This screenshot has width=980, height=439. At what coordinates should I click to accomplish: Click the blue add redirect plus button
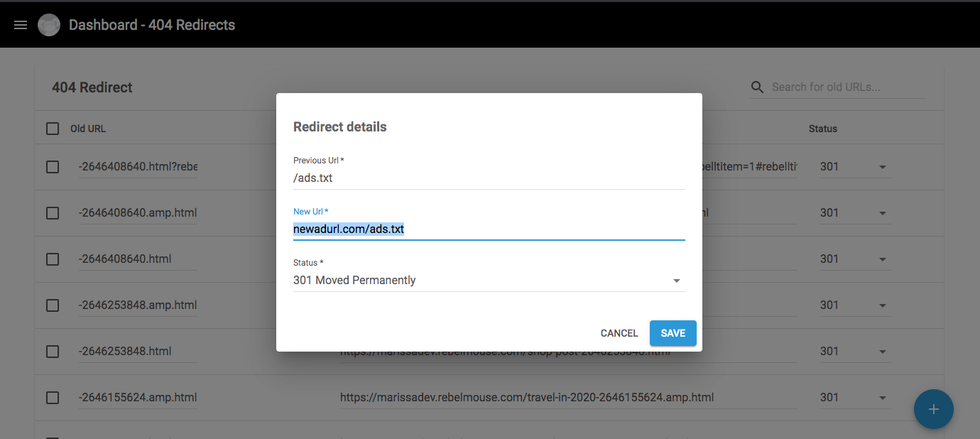point(933,409)
